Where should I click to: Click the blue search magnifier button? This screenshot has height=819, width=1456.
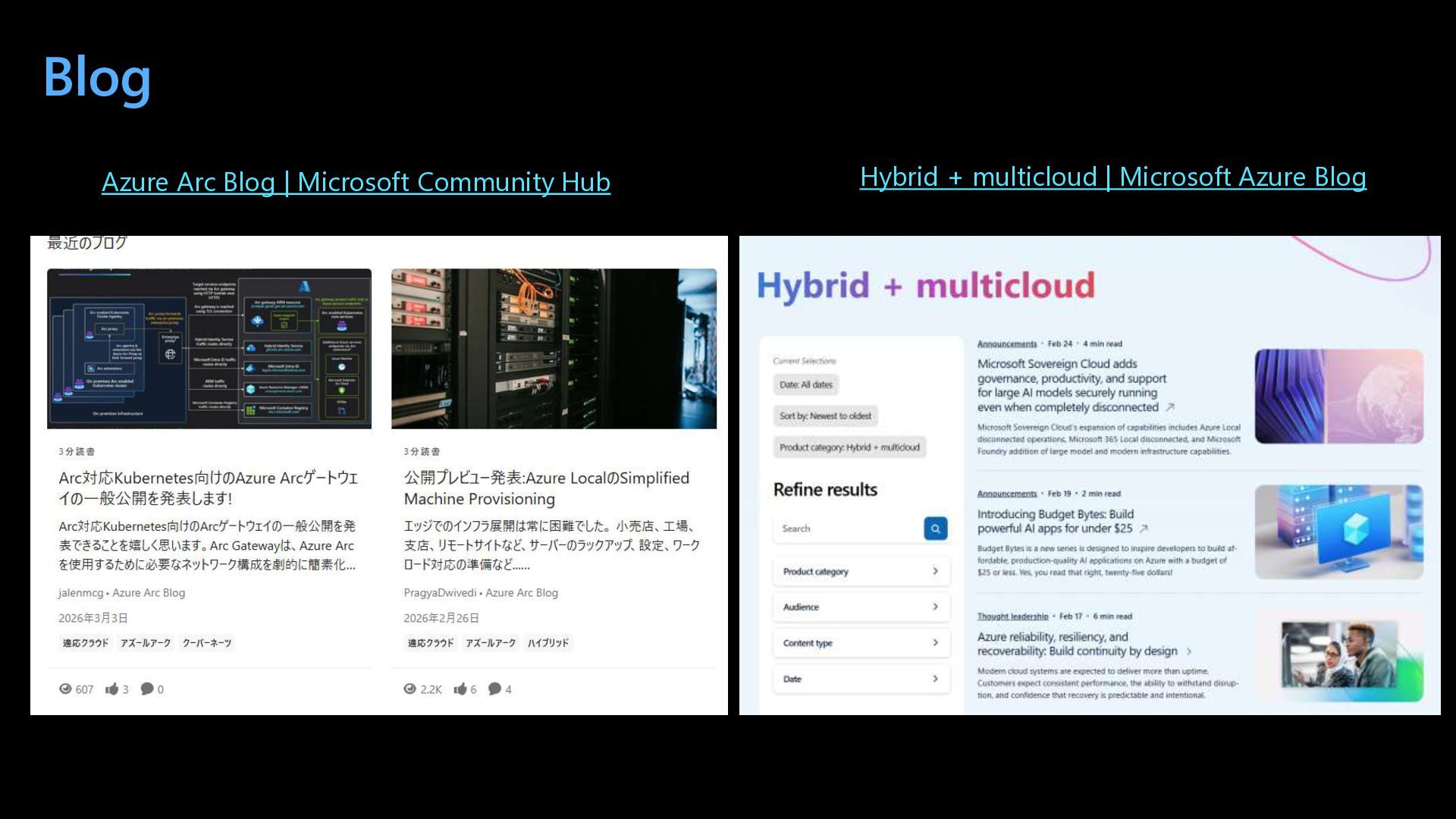(x=935, y=529)
